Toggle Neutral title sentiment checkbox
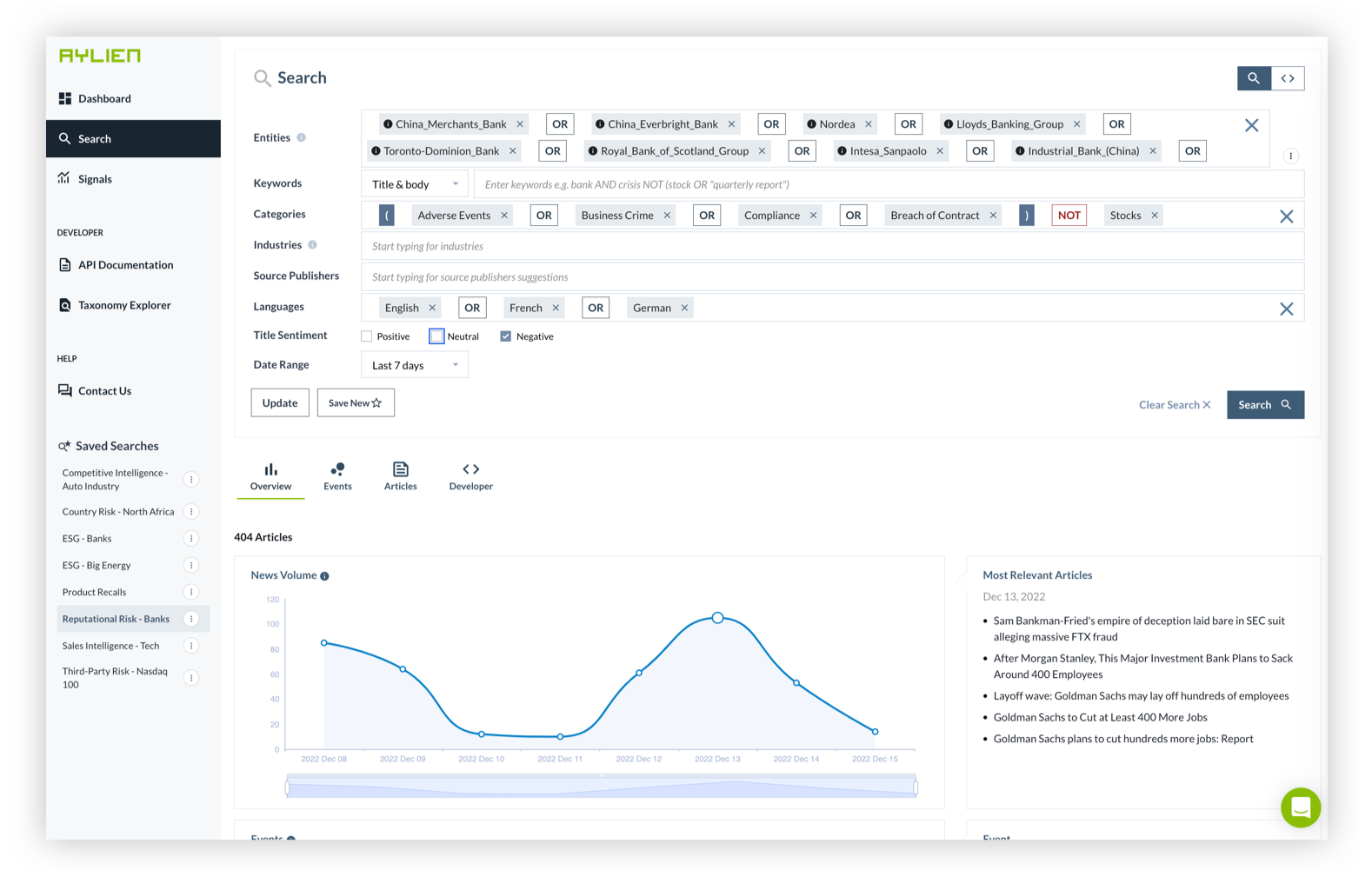Screen dimensions: 1372x890 tap(436, 336)
